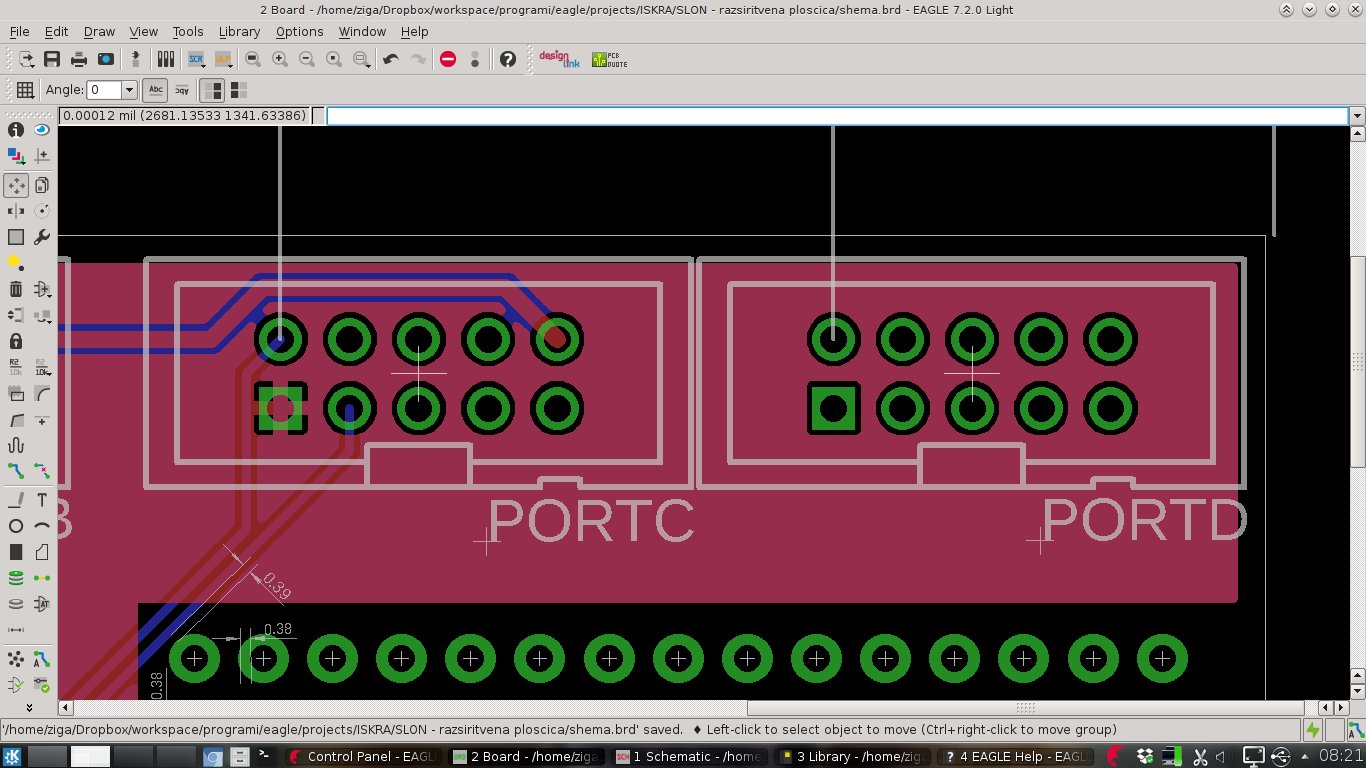
Task: Select the Meander tool
Action: click(16, 445)
